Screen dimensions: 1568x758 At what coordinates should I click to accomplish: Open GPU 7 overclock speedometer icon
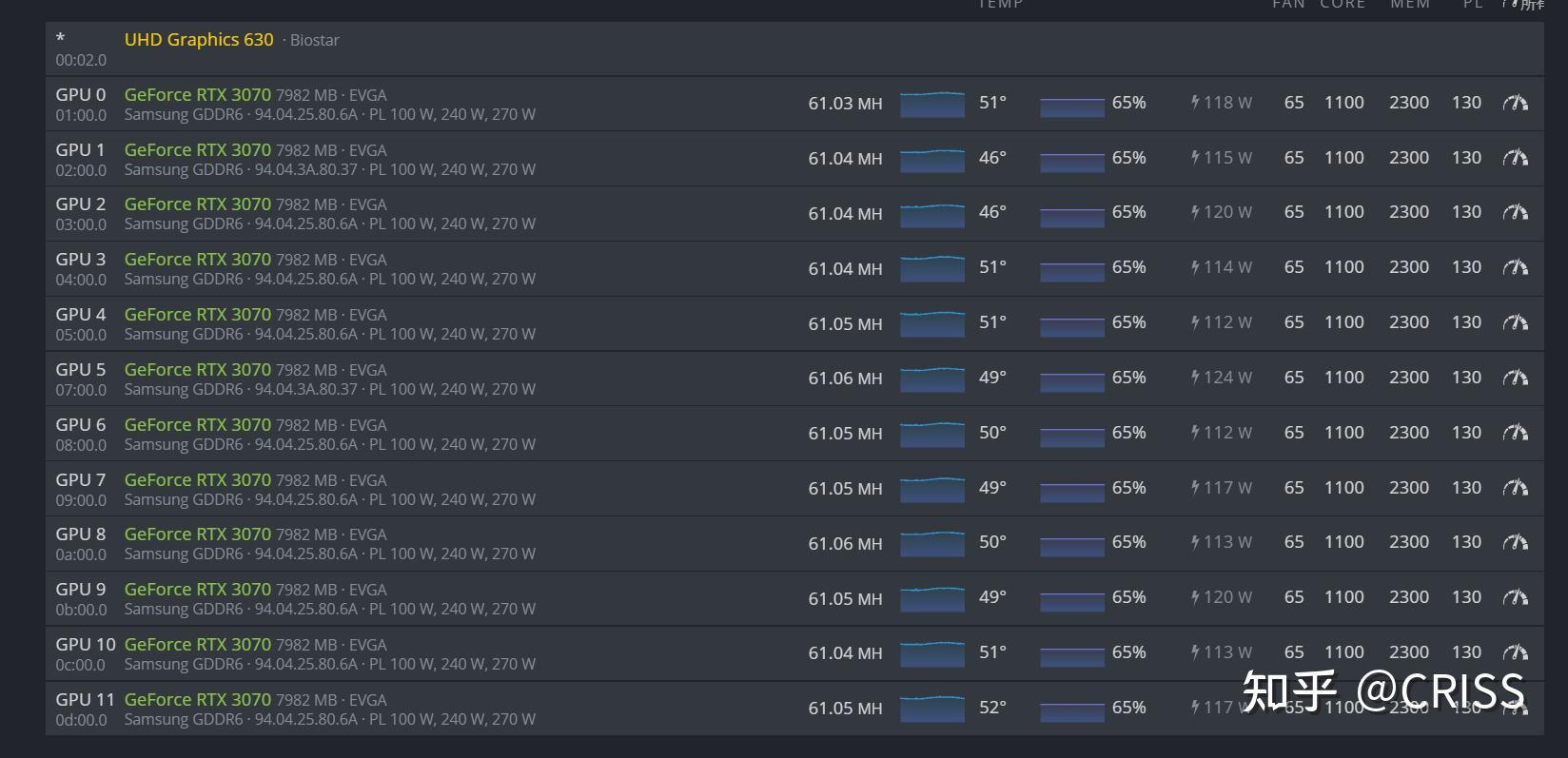pos(1515,488)
